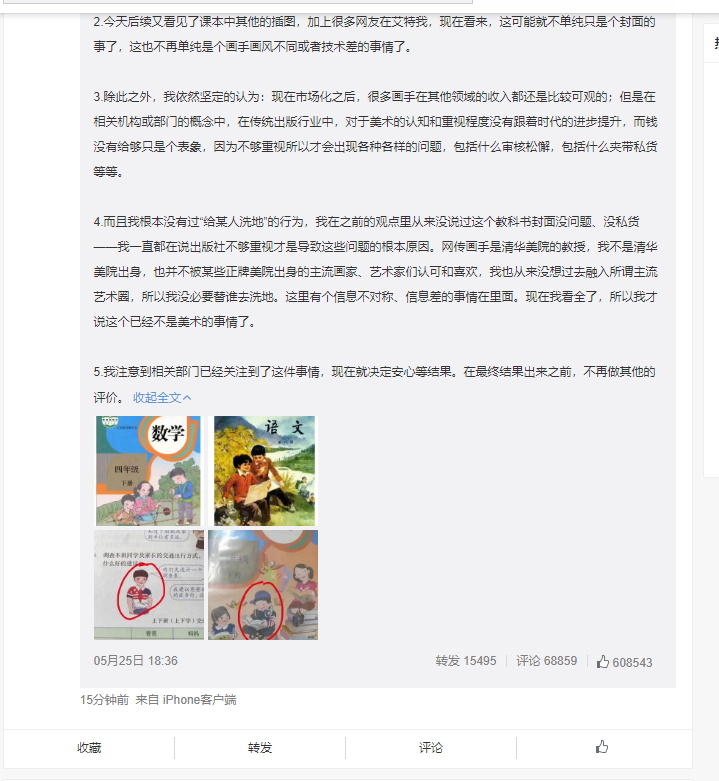Click the partially visible right sidebar panel

711,250
